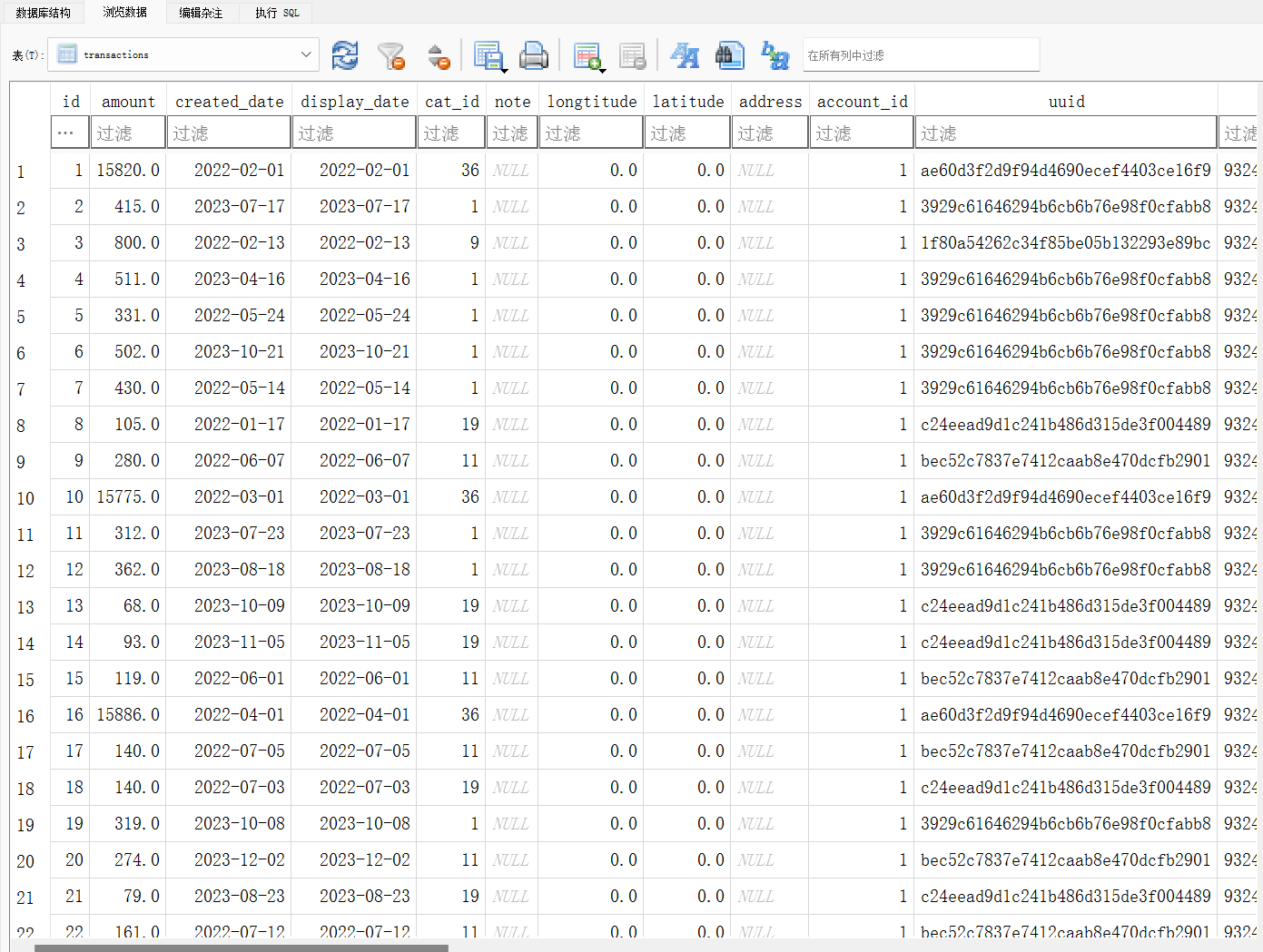The height and width of the screenshot is (952, 1263).
Task: Switch to the 执行 SQL tab
Action: pos(277,13)
